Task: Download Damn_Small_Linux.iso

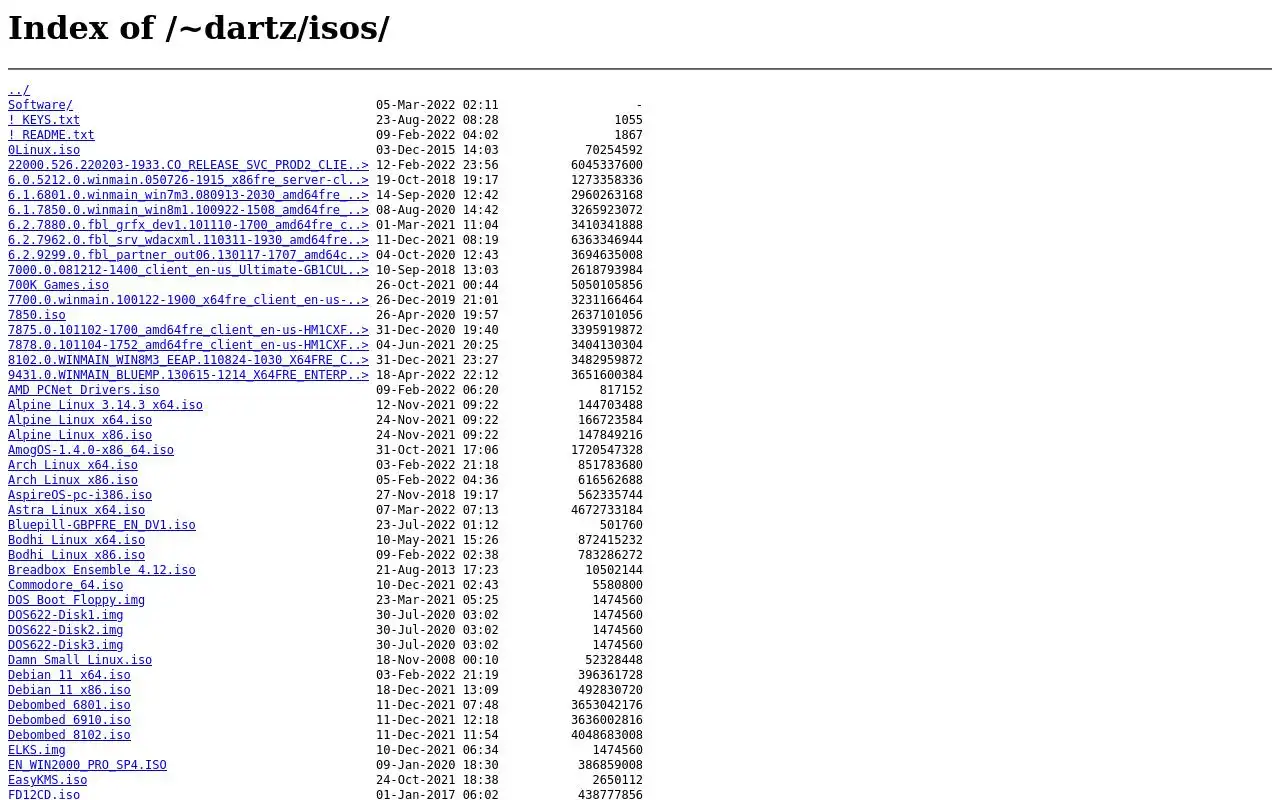Action: (80, 660)
